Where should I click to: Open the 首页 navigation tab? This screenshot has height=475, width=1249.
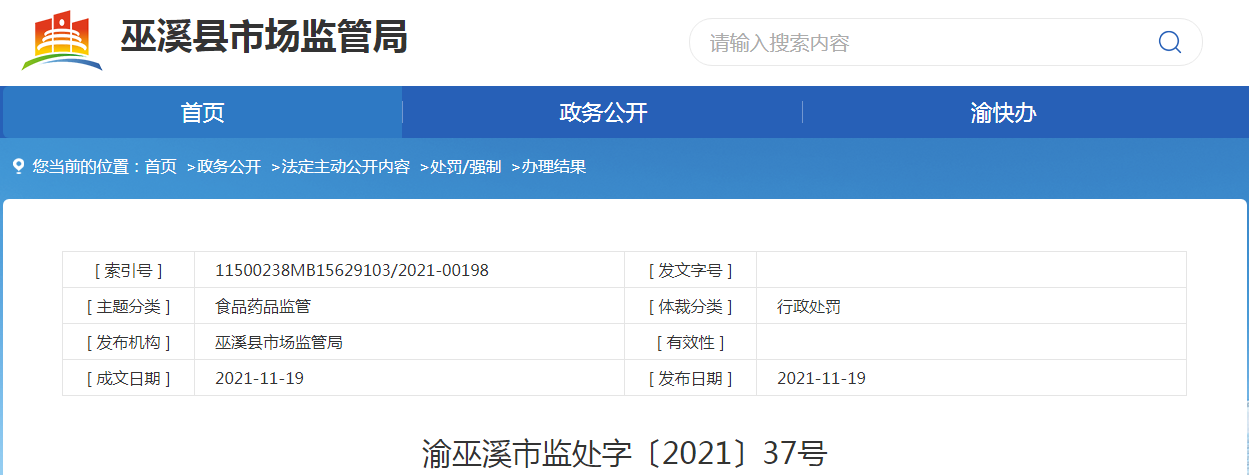pyautogui.click(x=203, y=112)
